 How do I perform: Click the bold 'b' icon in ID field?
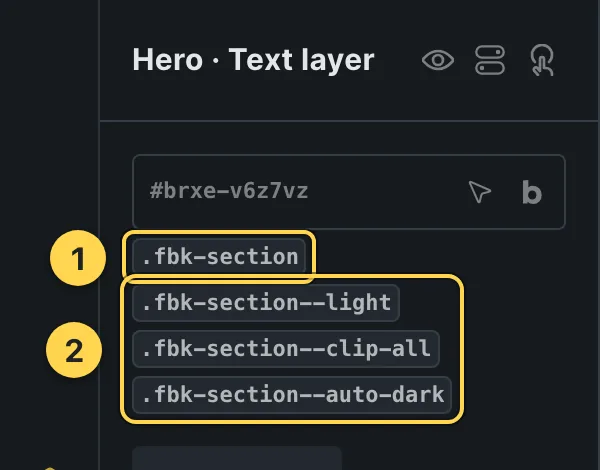click(x=532, y=192)
